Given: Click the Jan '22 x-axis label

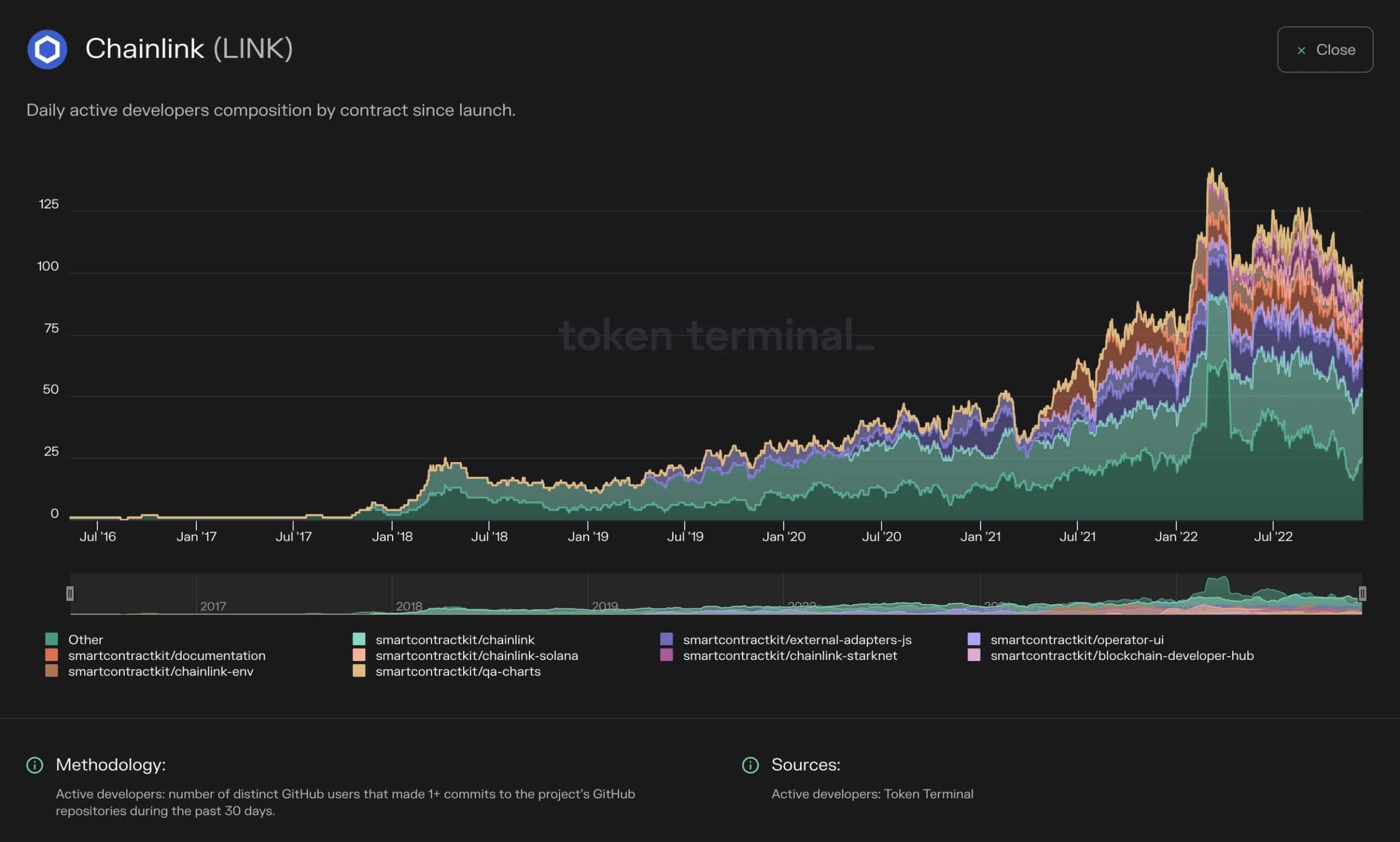Looking at the screenshot, I should [x=1176, y=536].
